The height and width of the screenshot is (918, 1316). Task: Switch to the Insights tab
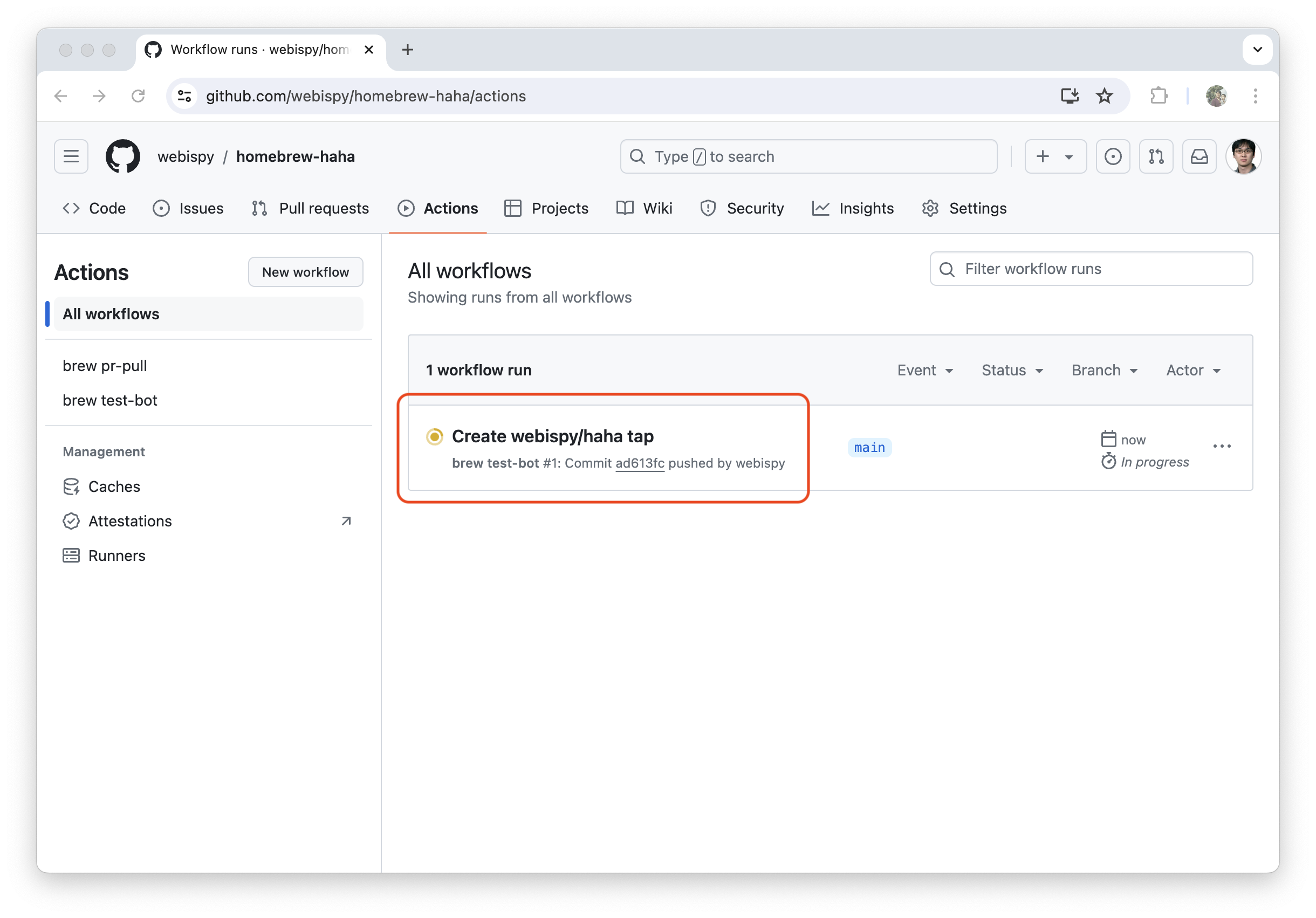pos(853,209)
